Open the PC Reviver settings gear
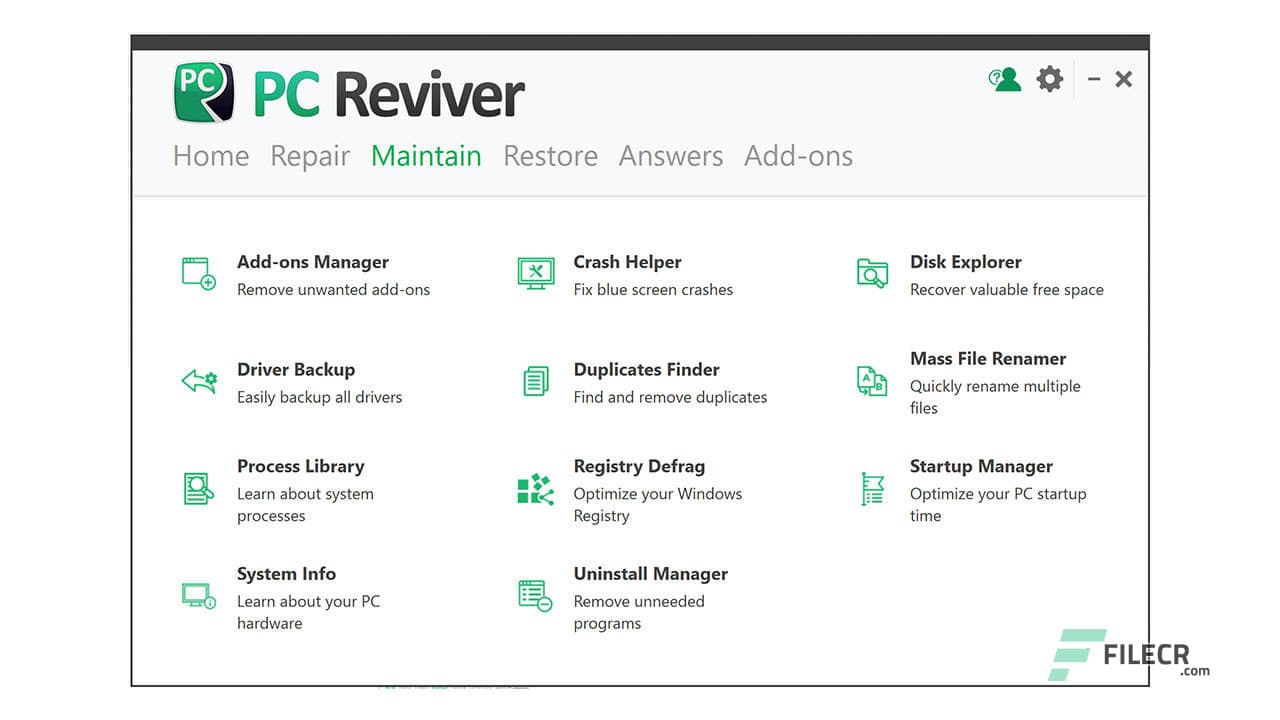Viewport: 1280px width, 720px height. 1049,79
